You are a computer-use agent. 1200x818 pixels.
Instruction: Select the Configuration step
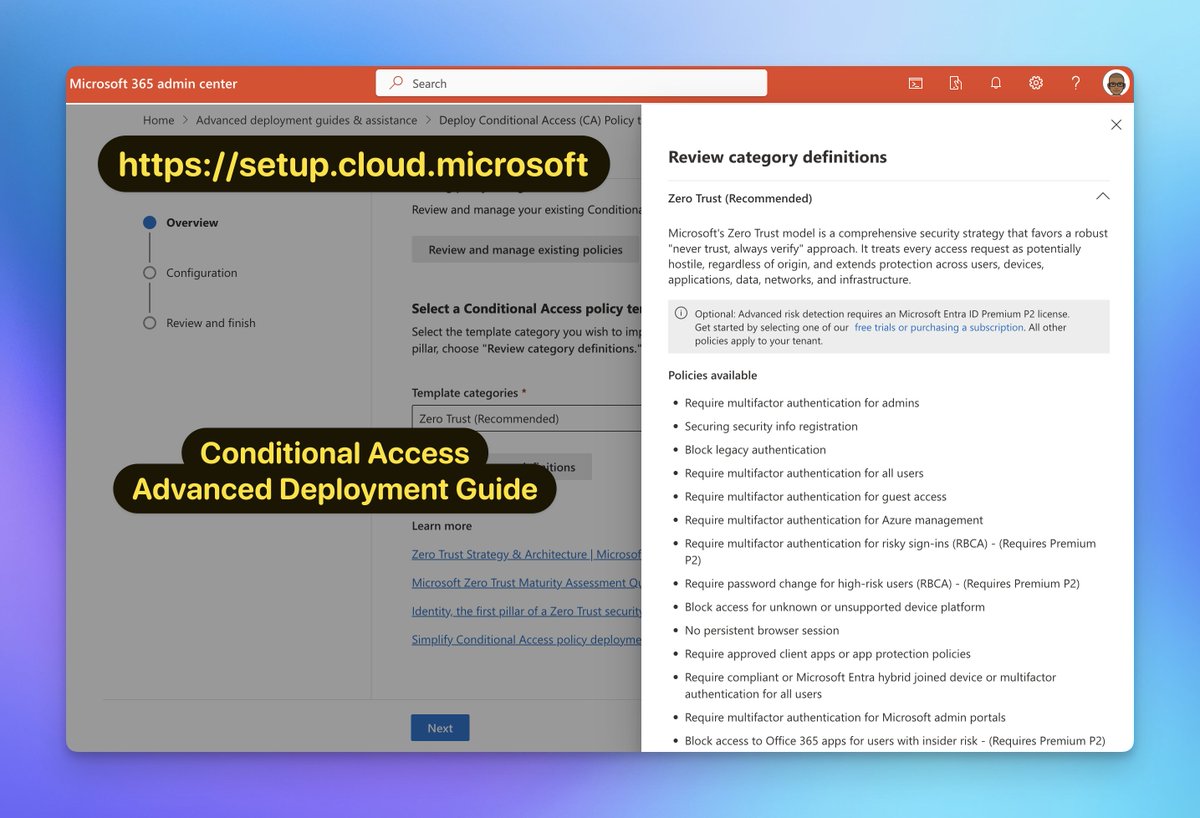(190, 273)
